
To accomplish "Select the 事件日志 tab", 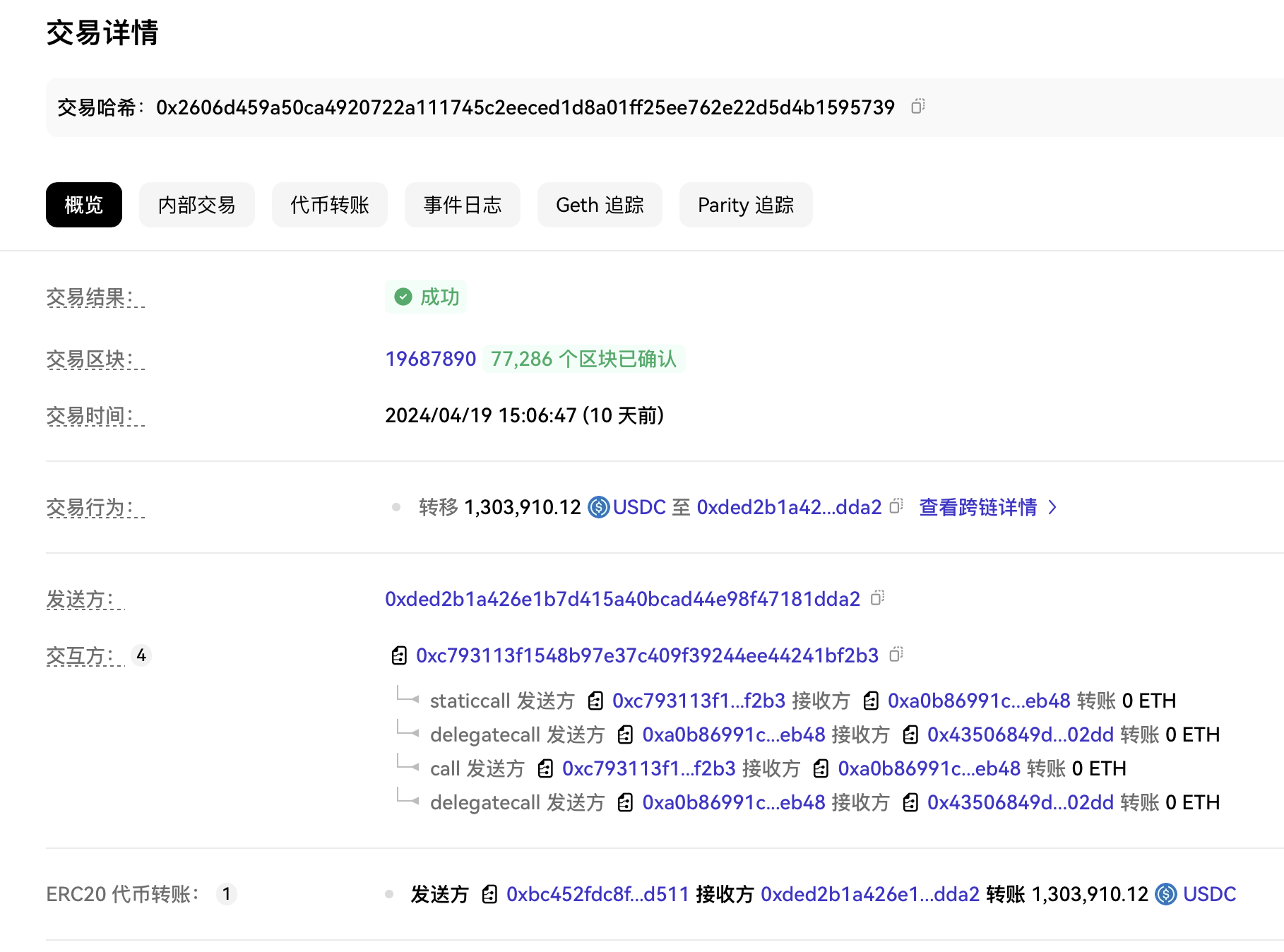I will click(462, 205).
